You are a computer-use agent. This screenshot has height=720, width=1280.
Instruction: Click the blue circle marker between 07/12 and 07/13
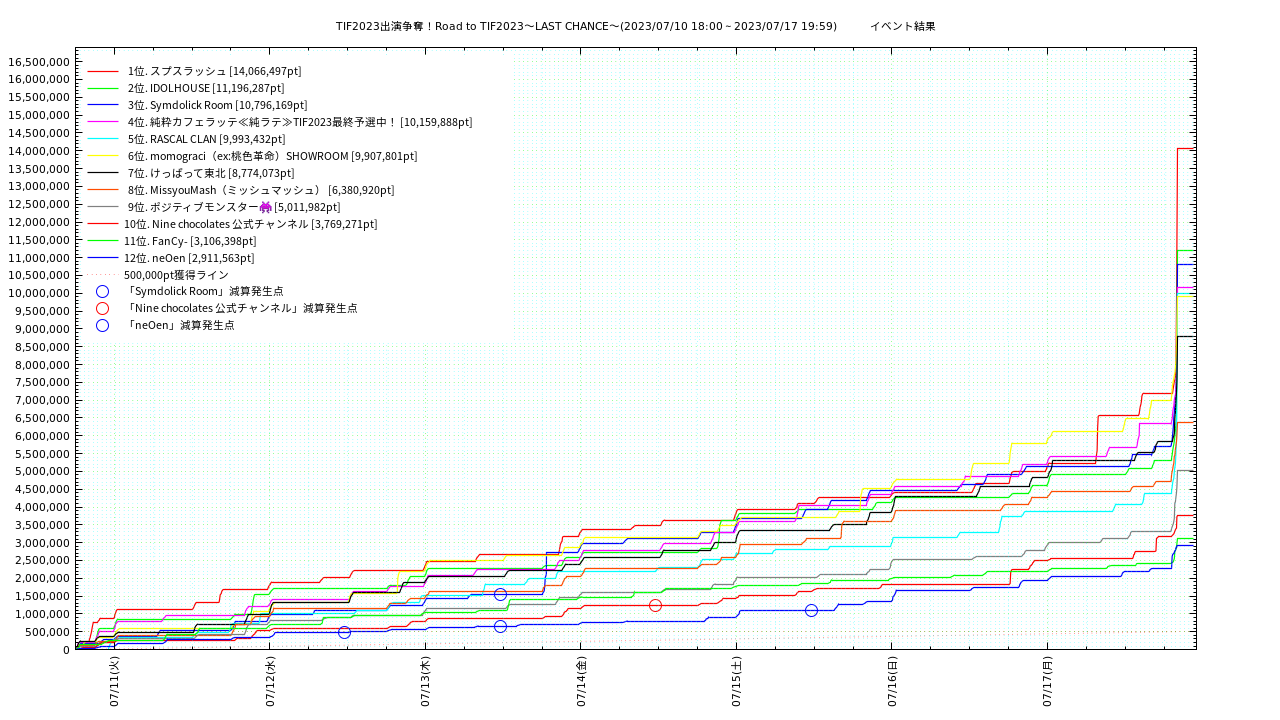(x=344, y=632)
